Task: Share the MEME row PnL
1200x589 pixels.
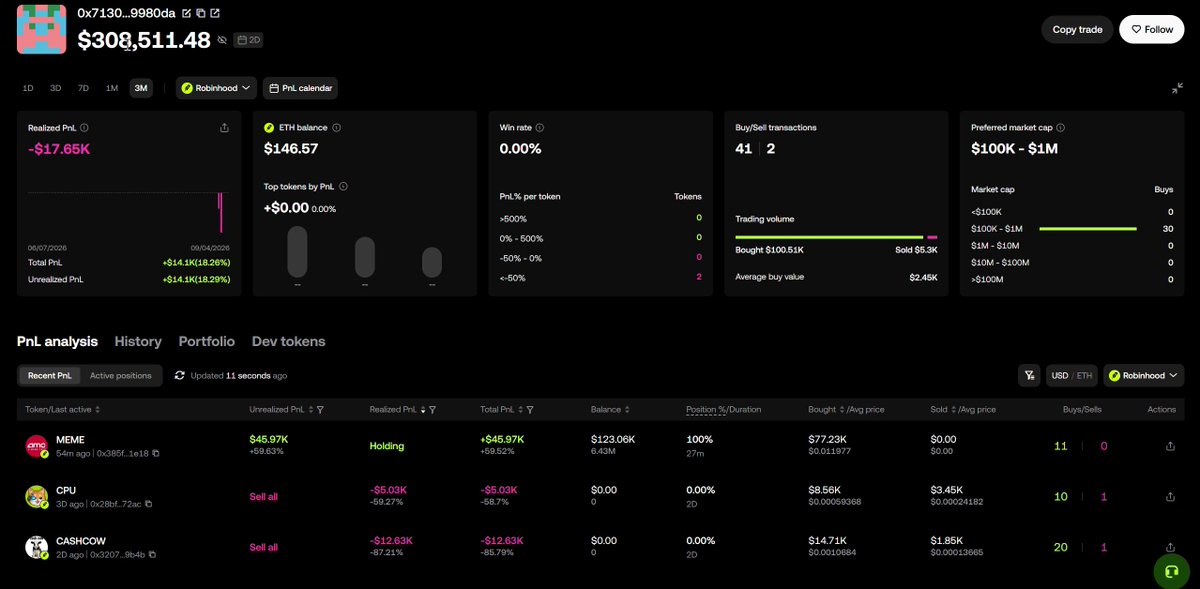Action: click(x=1170, y=446)
